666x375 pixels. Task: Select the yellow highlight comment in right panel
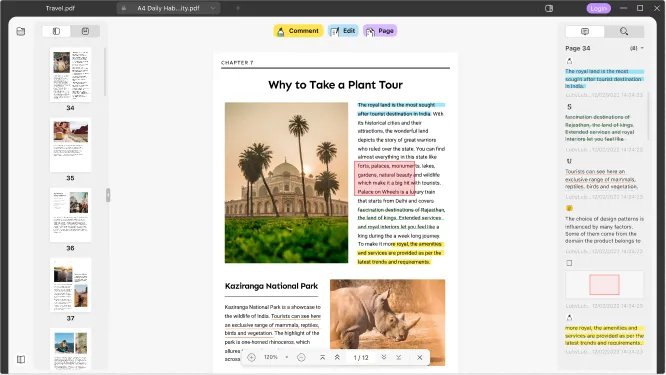click(604, 336)
